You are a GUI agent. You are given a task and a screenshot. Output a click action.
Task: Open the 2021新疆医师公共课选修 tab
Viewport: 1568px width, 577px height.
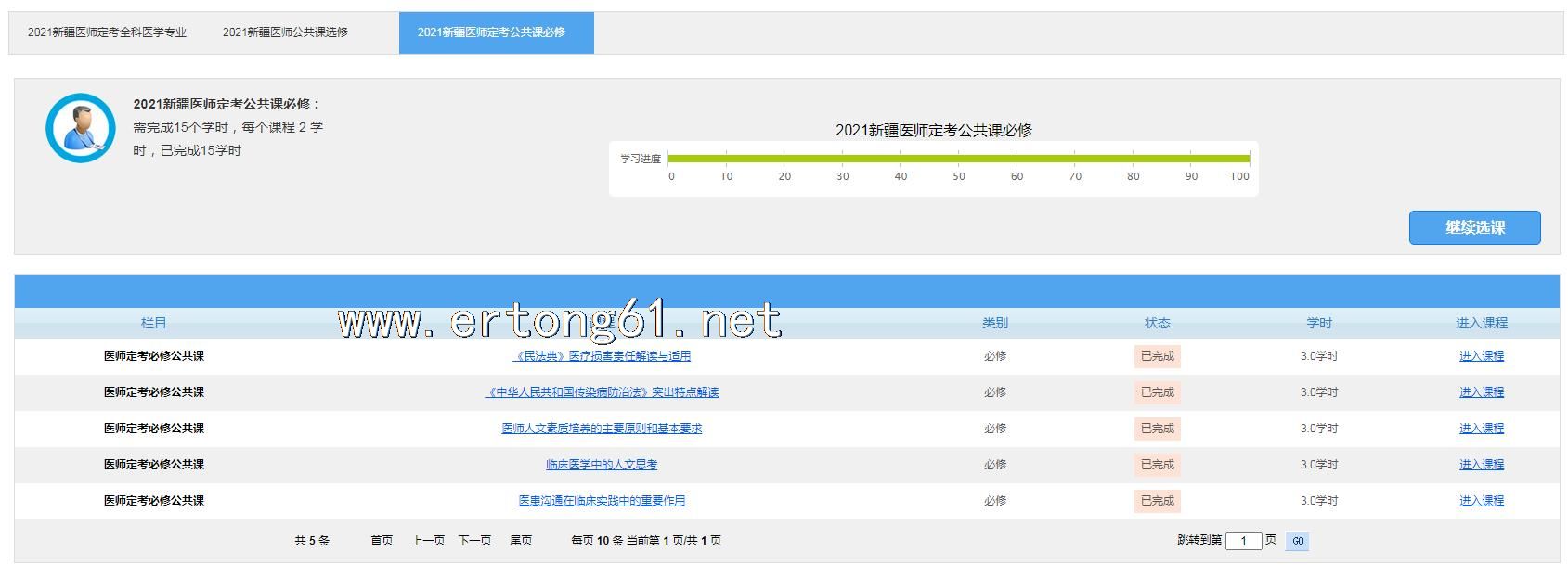tap(285, 32)
